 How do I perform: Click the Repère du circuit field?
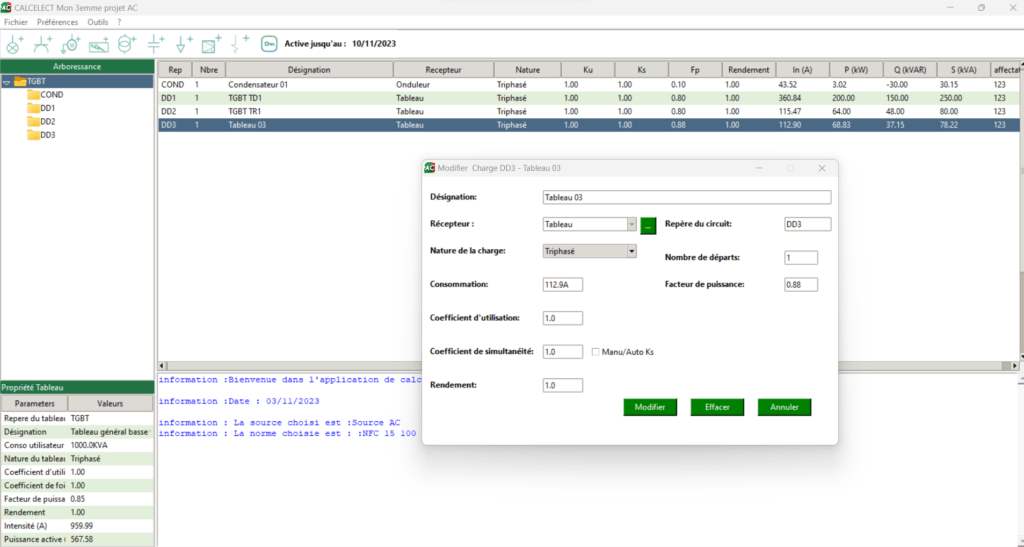tap(808, 225)
